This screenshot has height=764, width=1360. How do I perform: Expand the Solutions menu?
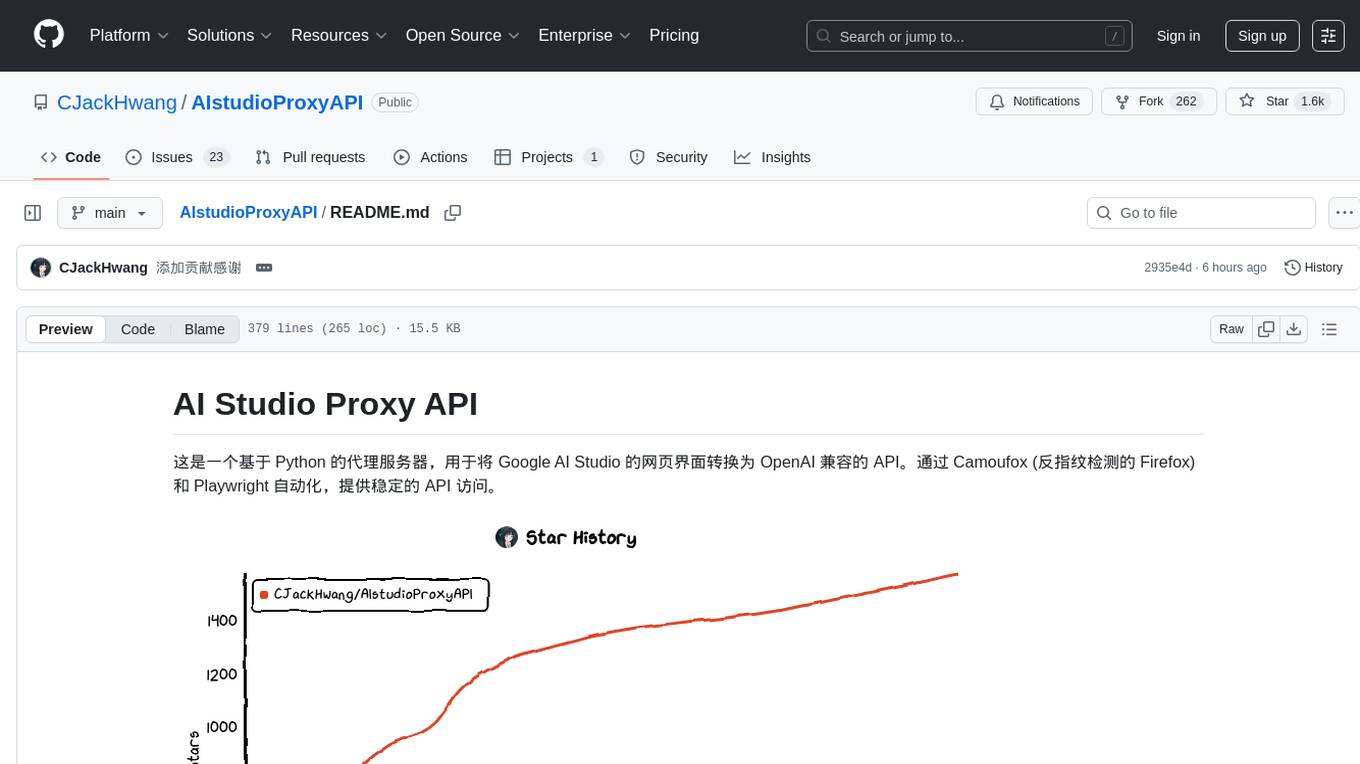pos(229,35)
